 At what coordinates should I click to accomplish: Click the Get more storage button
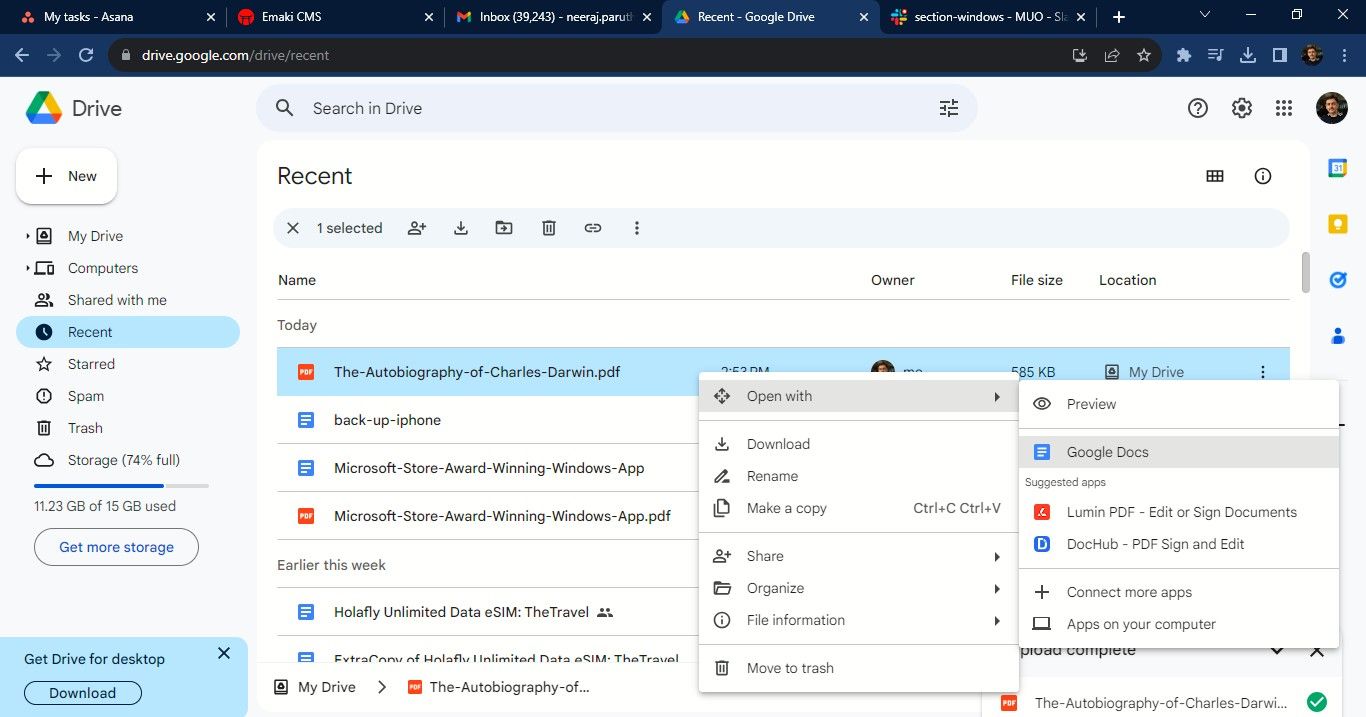(x=116, y=547)
